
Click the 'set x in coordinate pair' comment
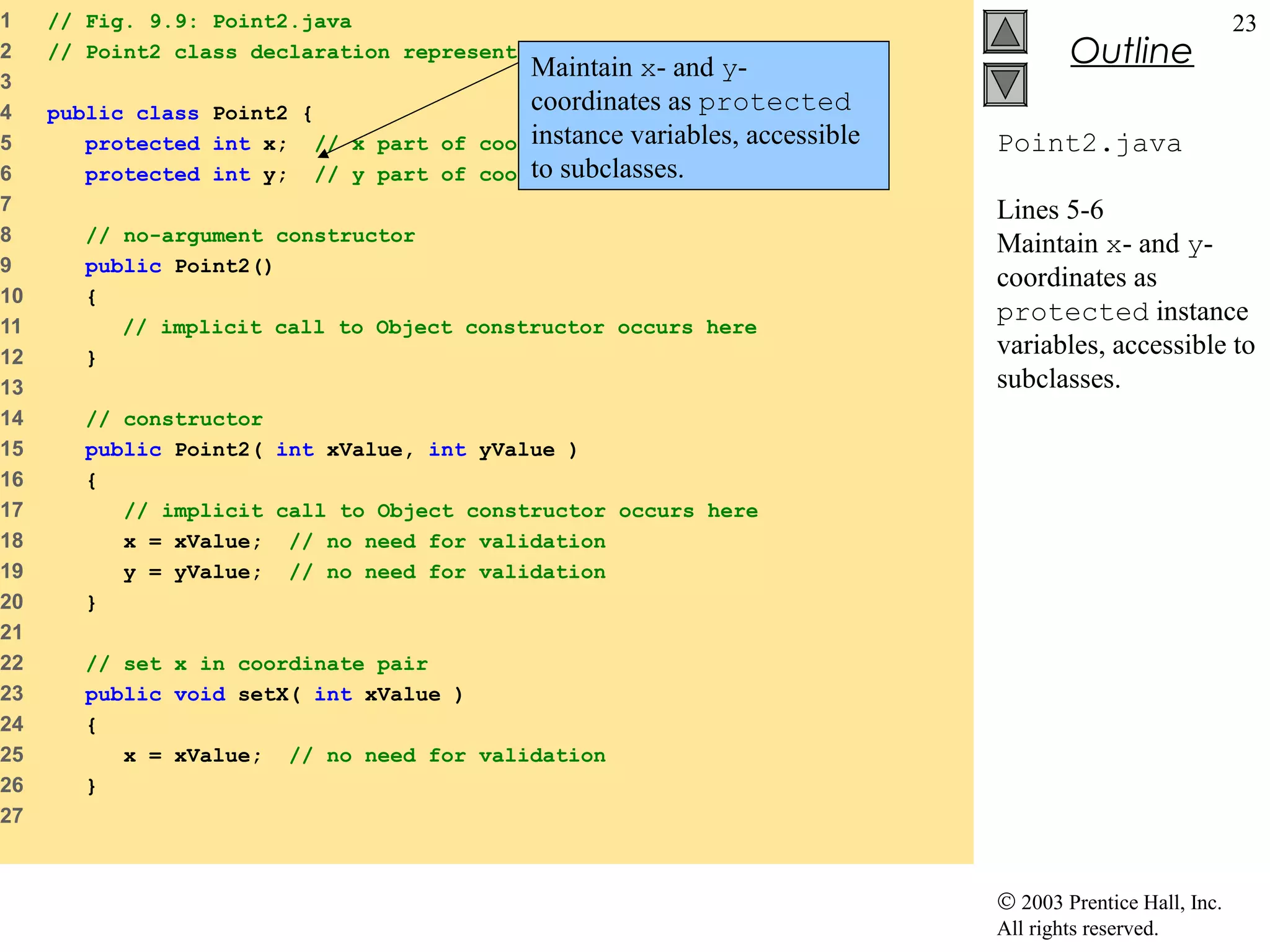coord(257,664)
